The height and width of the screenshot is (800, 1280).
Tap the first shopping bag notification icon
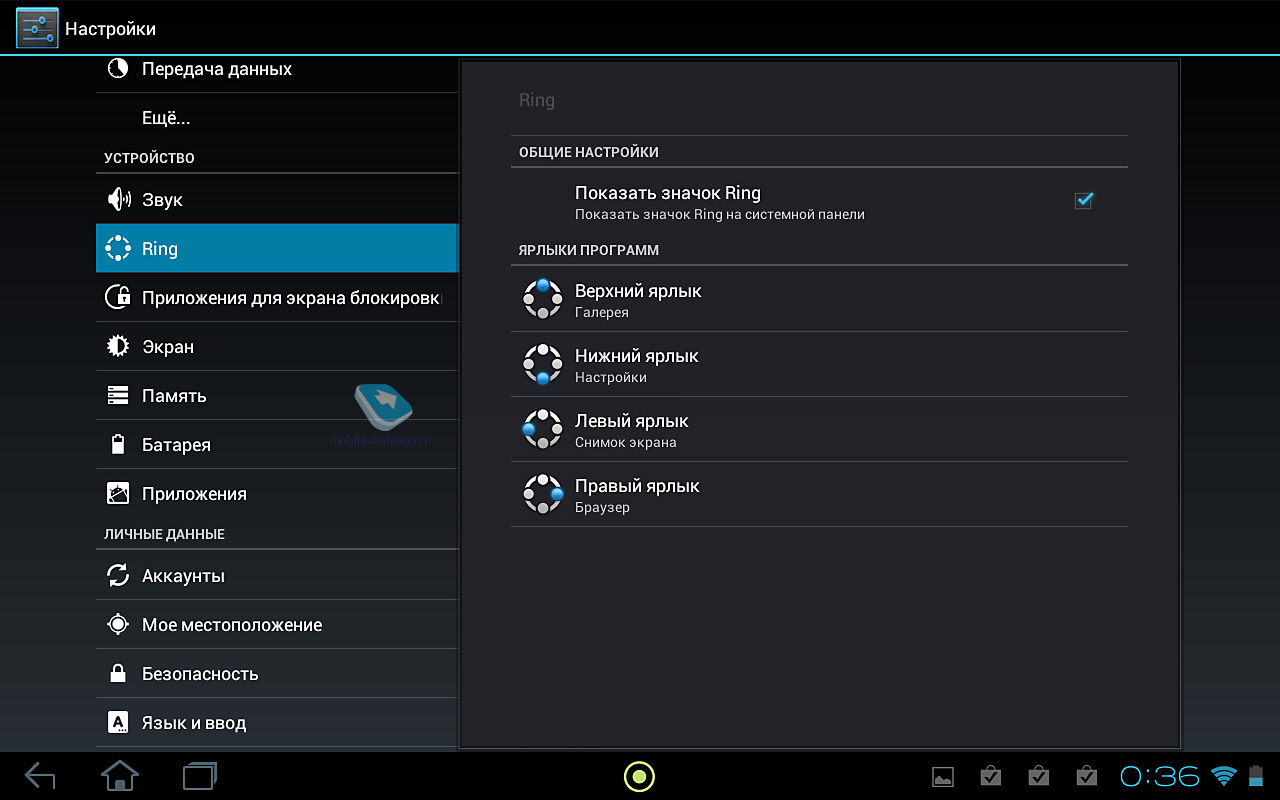point(990,776)
